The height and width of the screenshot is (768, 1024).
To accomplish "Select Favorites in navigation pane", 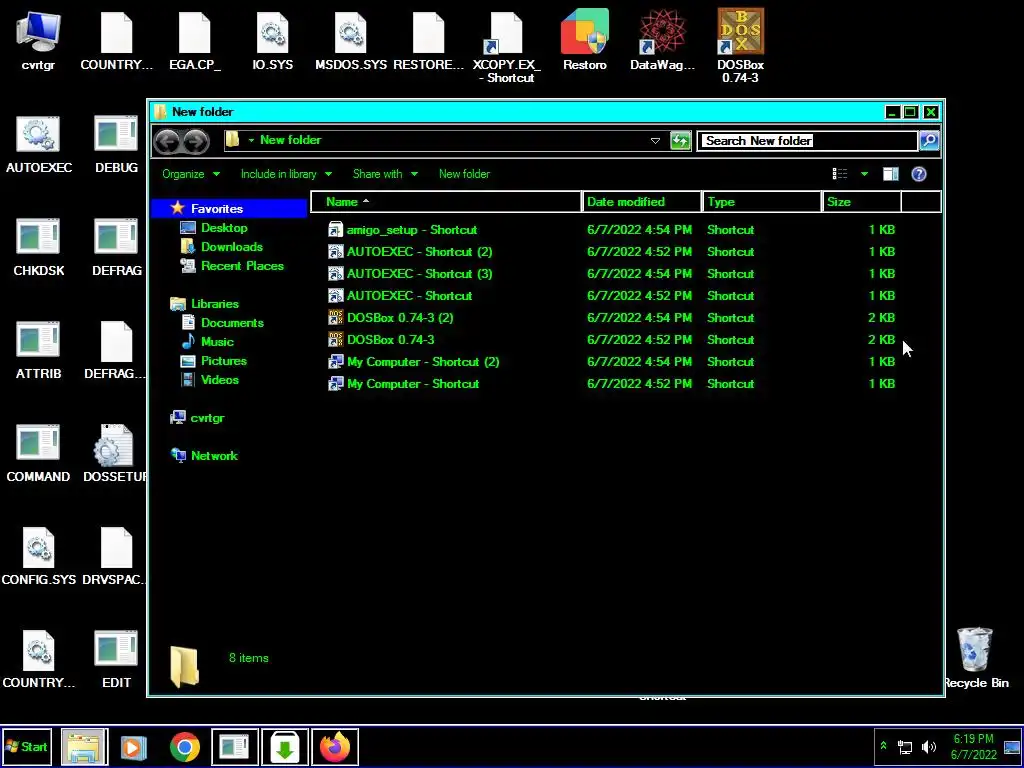I will (x=229, y=208).
